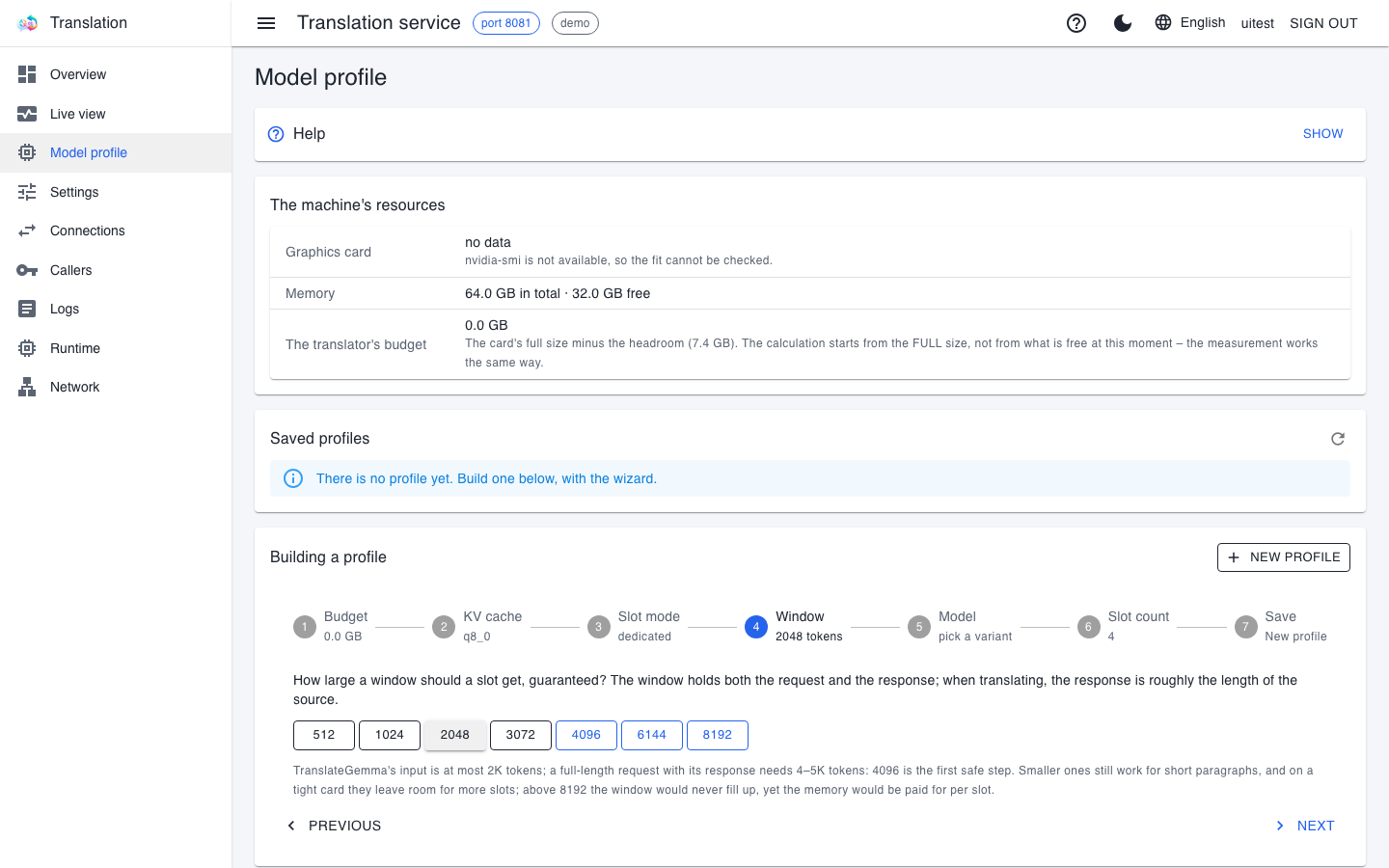Navigate to the Connections page
1389x868 pixels.
click(116, 231)
